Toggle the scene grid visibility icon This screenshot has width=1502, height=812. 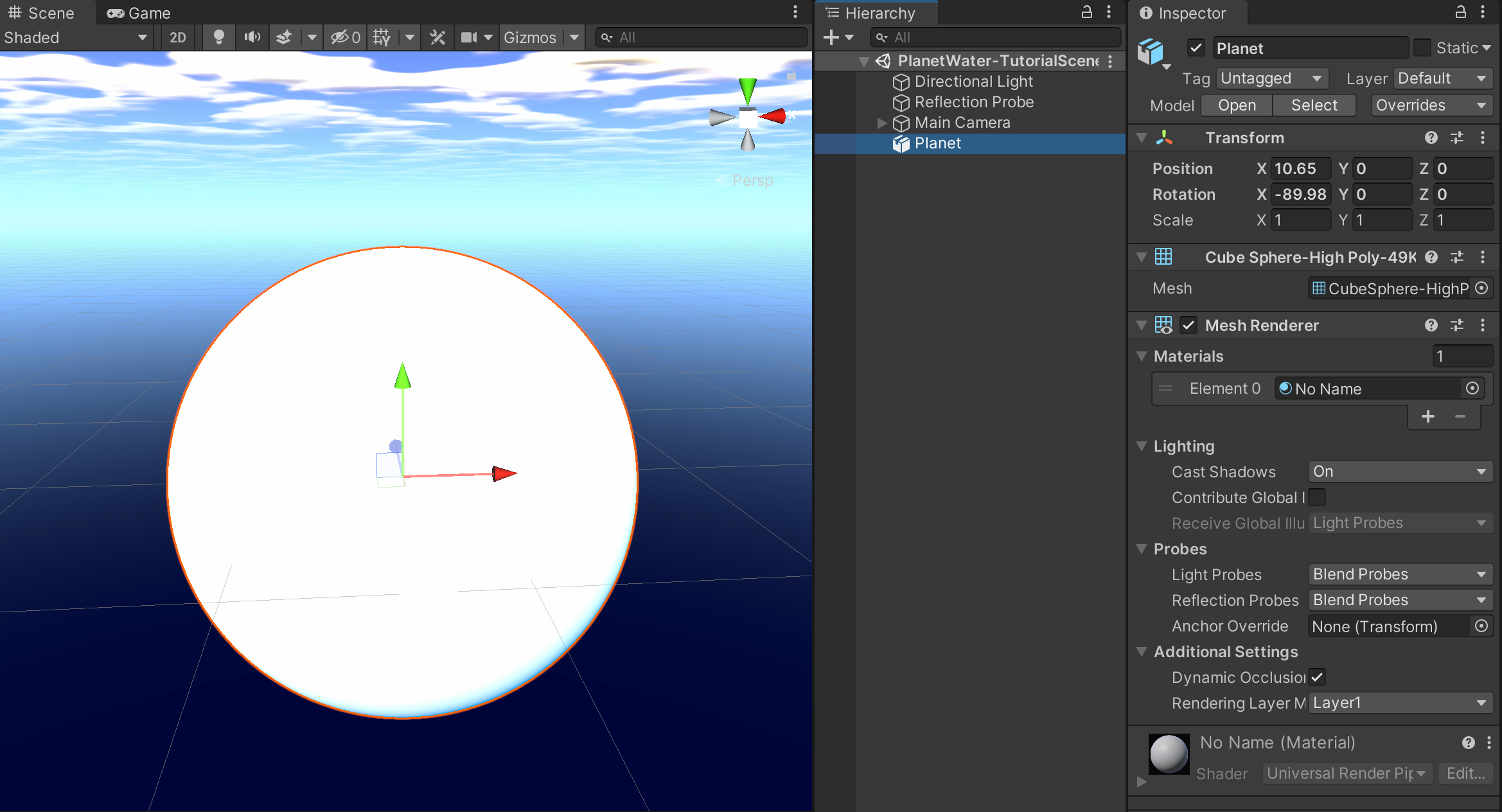pyautogui.click(x=382, y=37)
